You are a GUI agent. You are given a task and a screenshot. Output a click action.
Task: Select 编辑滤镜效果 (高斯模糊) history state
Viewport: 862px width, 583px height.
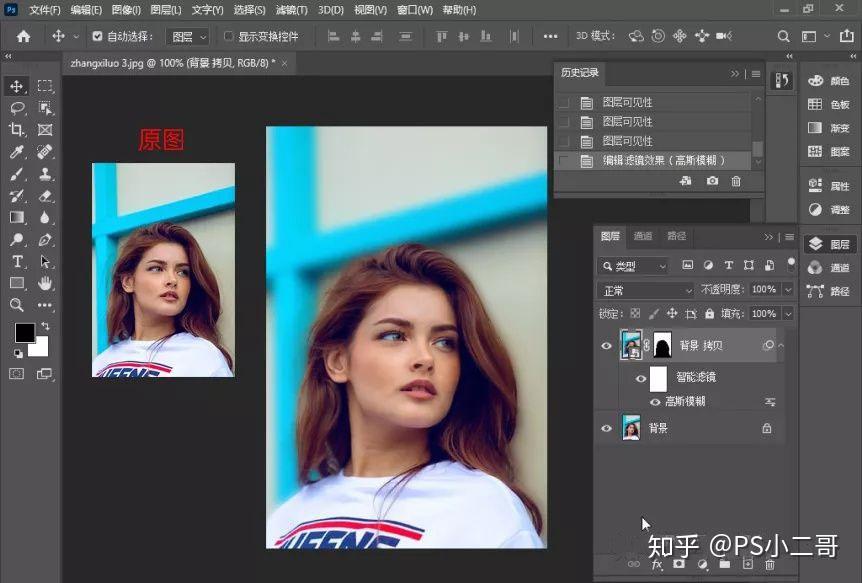[x=663, y=160]
